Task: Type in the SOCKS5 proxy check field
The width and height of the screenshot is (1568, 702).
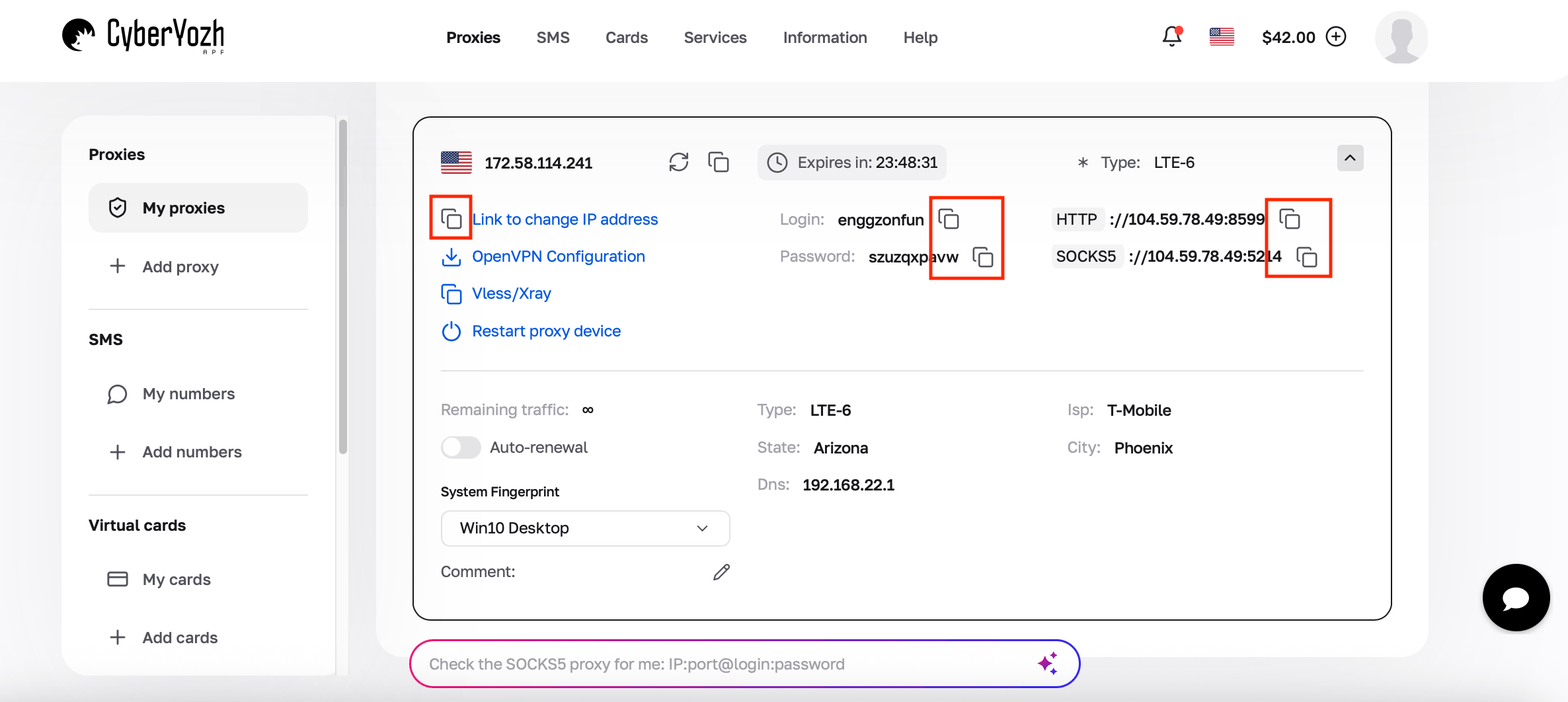Action: click(727, 664)
